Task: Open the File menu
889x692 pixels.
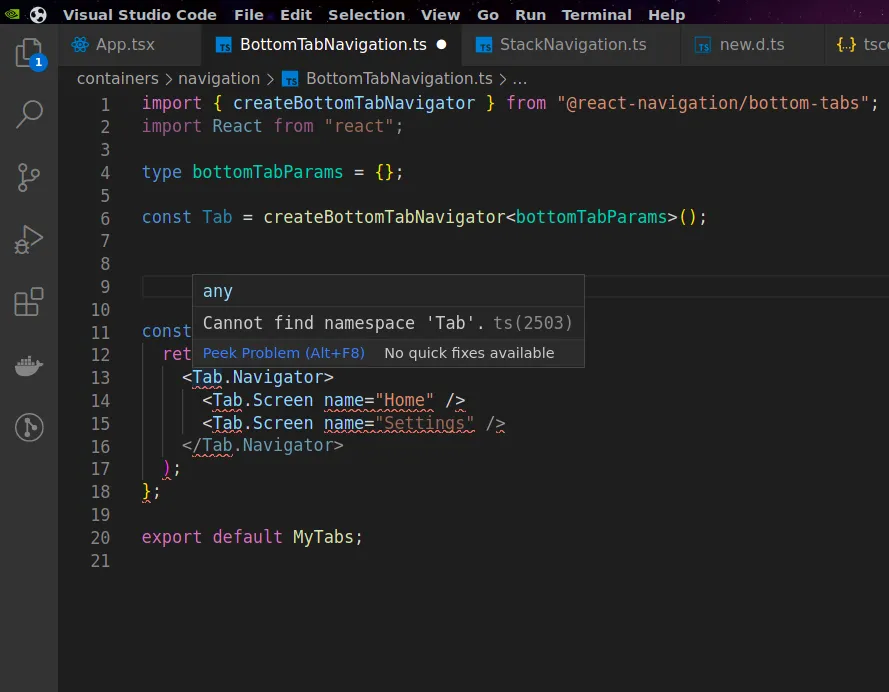Action: coord(249,15)
